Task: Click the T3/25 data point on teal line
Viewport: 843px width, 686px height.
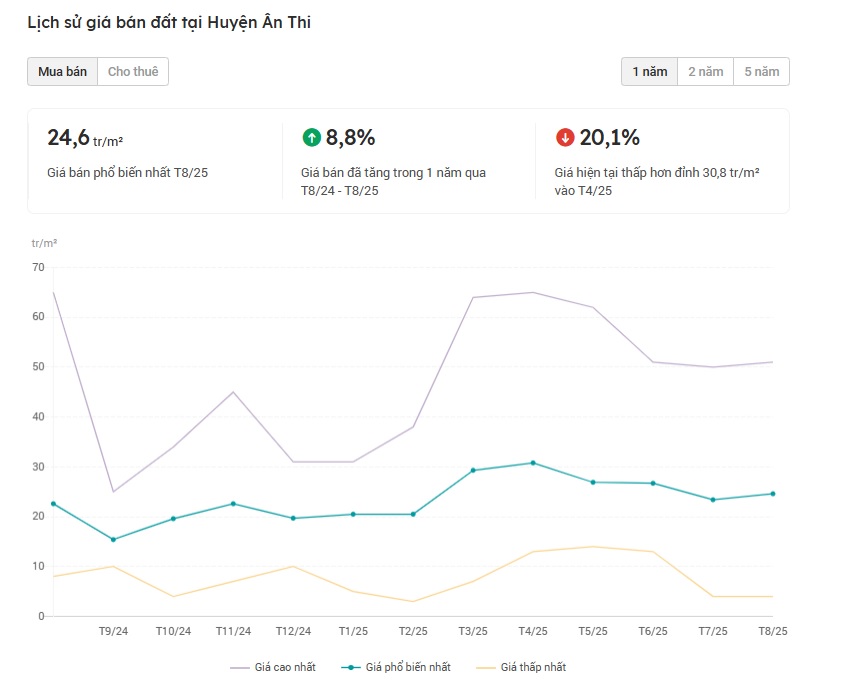Action: pyautogui.click(x=473, y=470)
